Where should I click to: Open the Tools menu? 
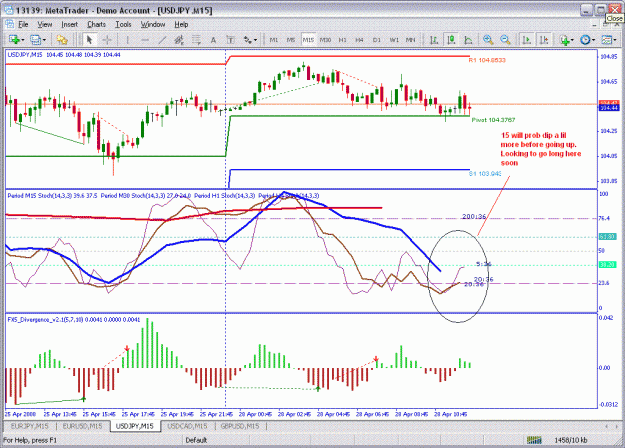123,24
